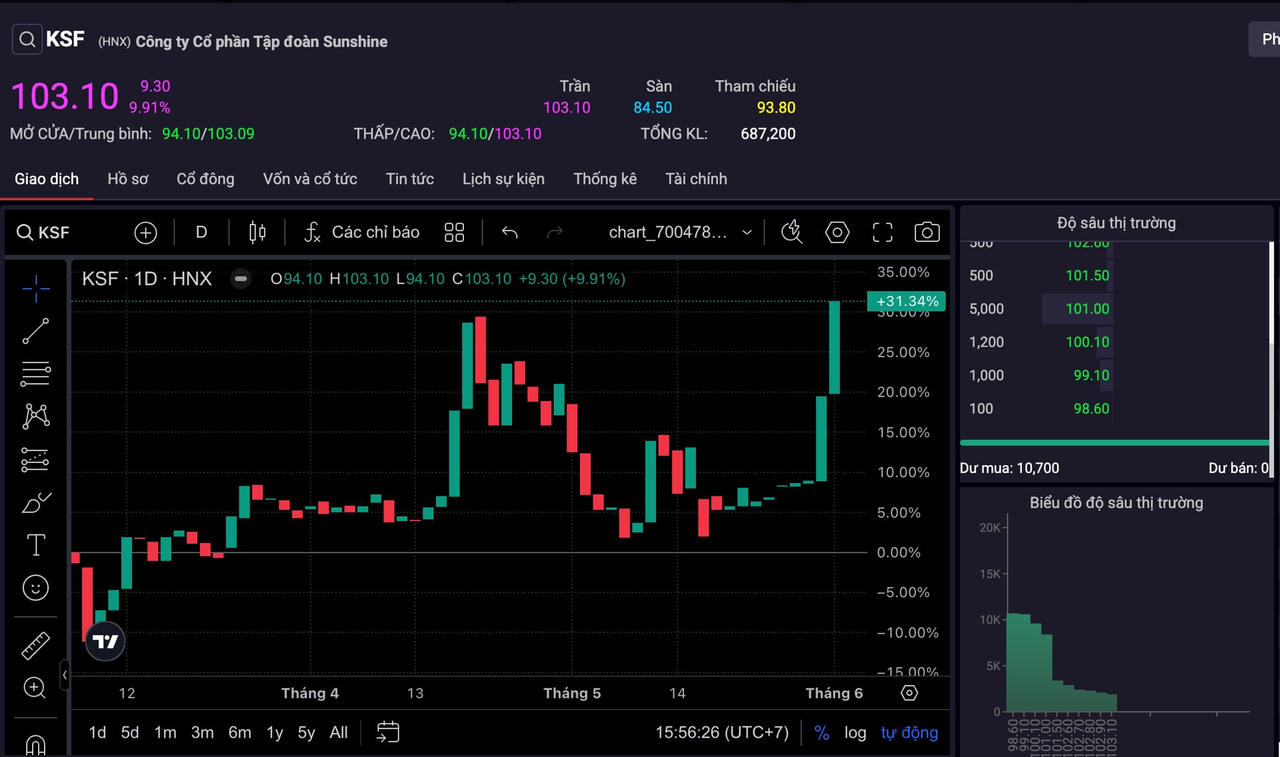
Task: Select the ruler measure tool
Action: [36, 646]
